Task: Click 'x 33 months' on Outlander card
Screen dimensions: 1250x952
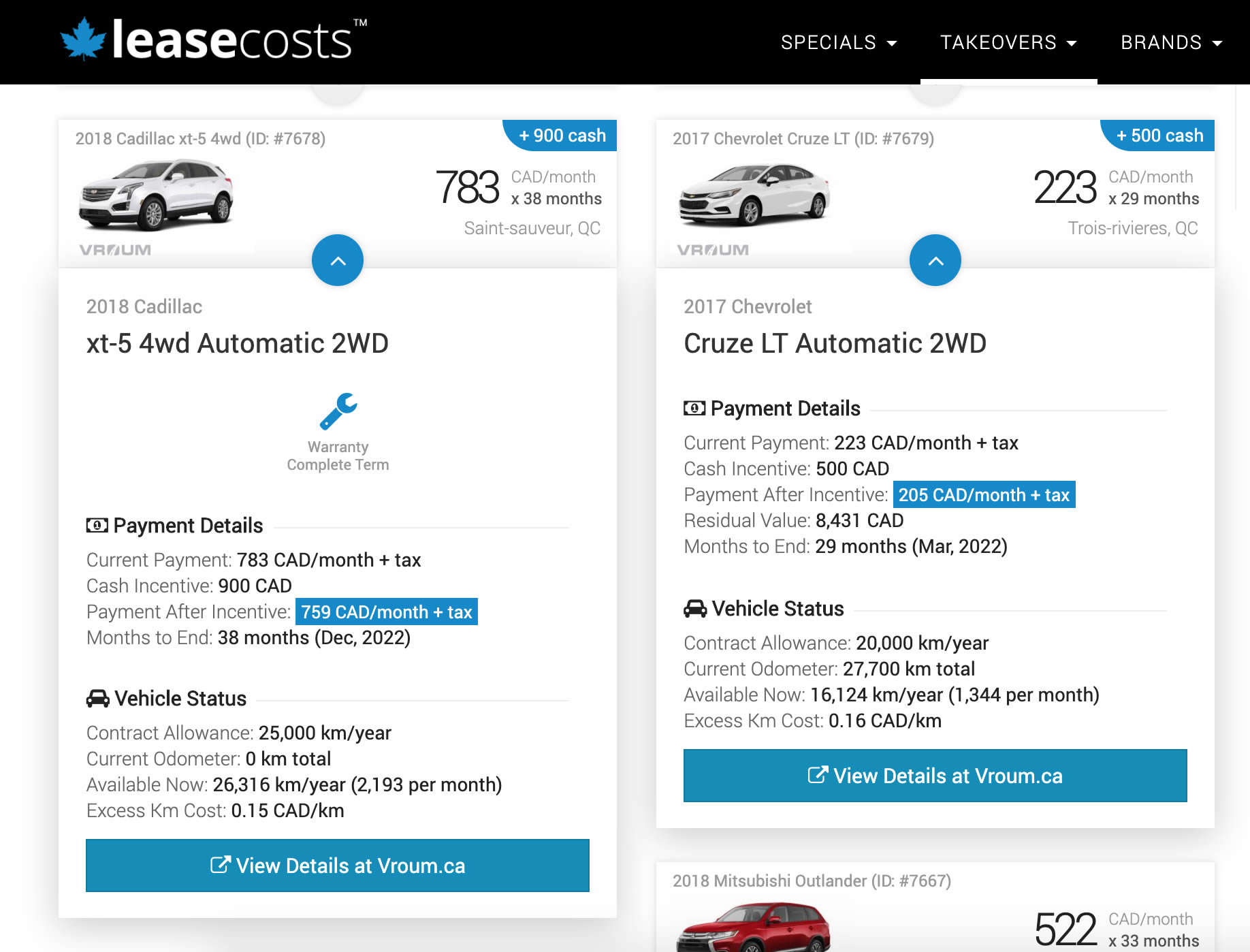Action: 1154,941
